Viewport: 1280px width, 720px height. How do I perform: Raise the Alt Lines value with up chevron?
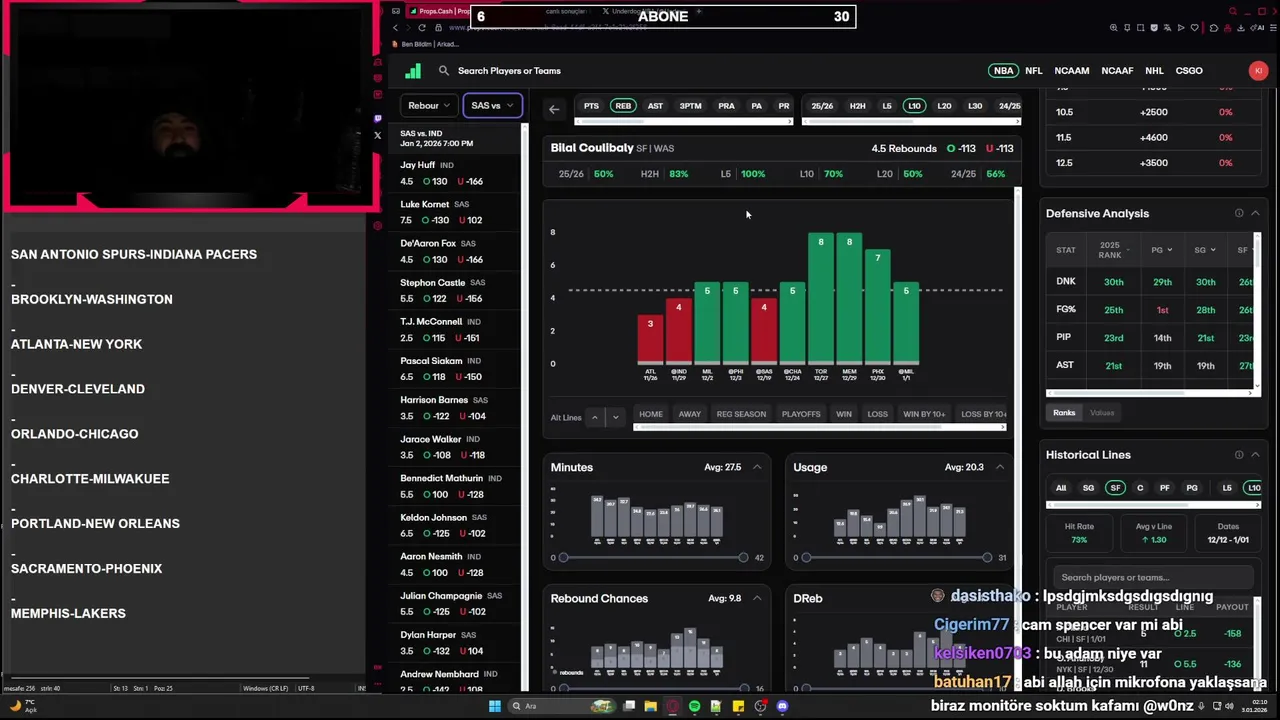[595, 417]
